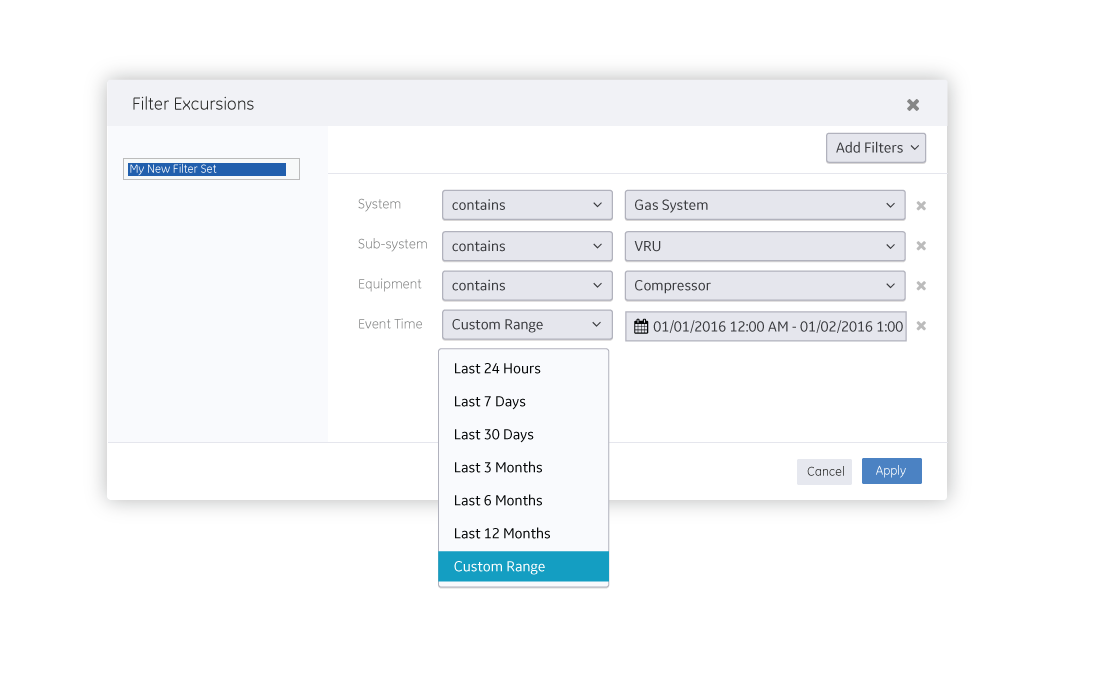
Task: Pick the highlighted Custom Range menu option
Action: 523,567
